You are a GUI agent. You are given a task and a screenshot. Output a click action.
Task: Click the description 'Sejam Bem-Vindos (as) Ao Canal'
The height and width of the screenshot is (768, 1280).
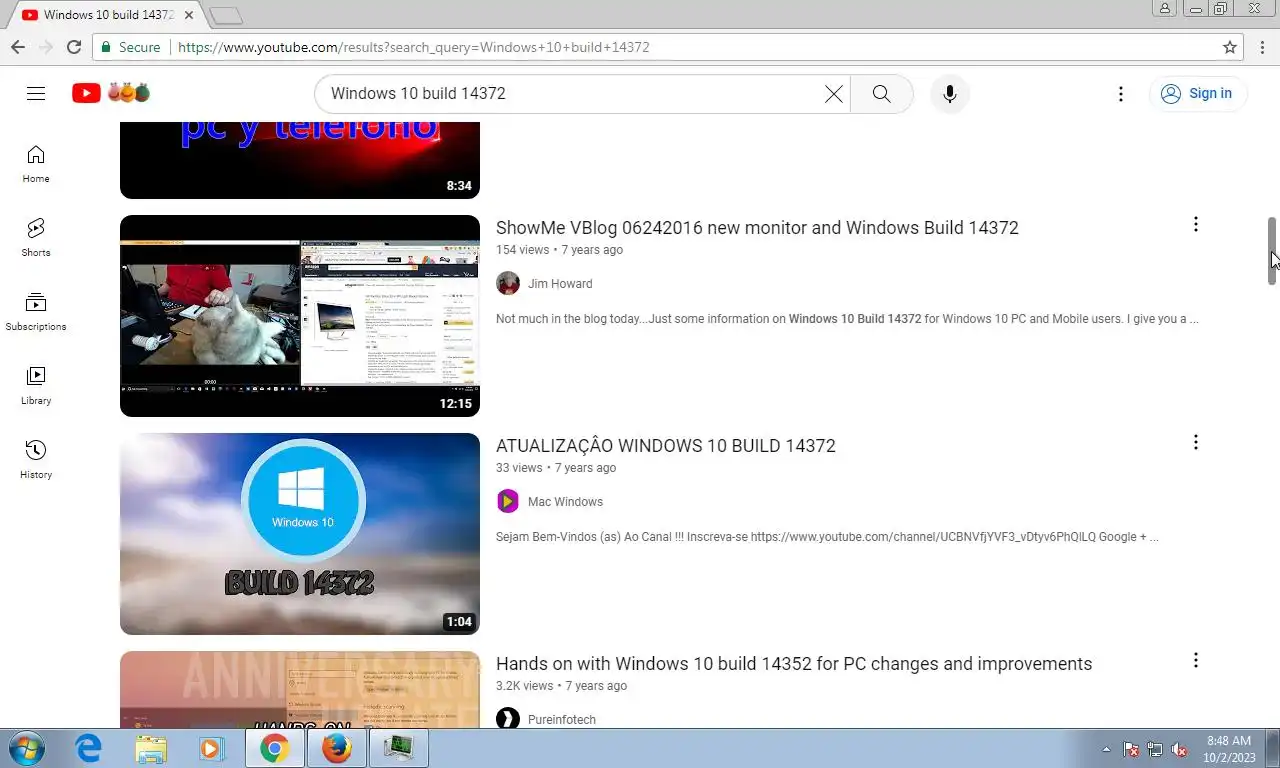click(x=827, y=537)
